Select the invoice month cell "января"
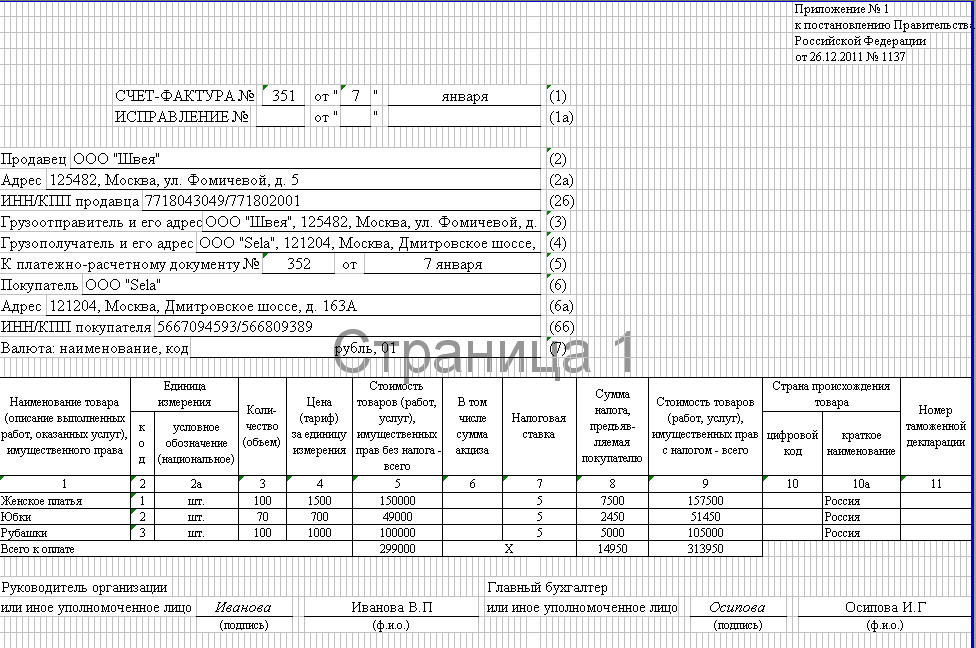The width and height of the screenshot is (976, 648). tap(464, 96)
